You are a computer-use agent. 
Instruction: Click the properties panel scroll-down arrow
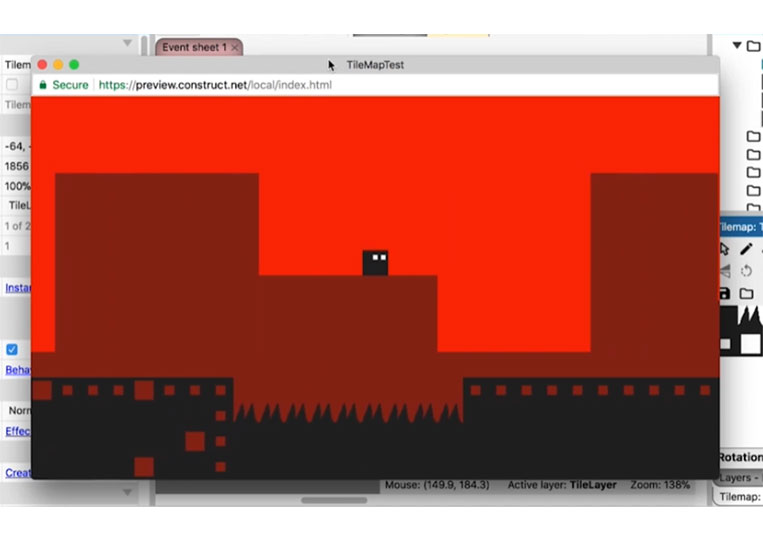click(127, 492)
